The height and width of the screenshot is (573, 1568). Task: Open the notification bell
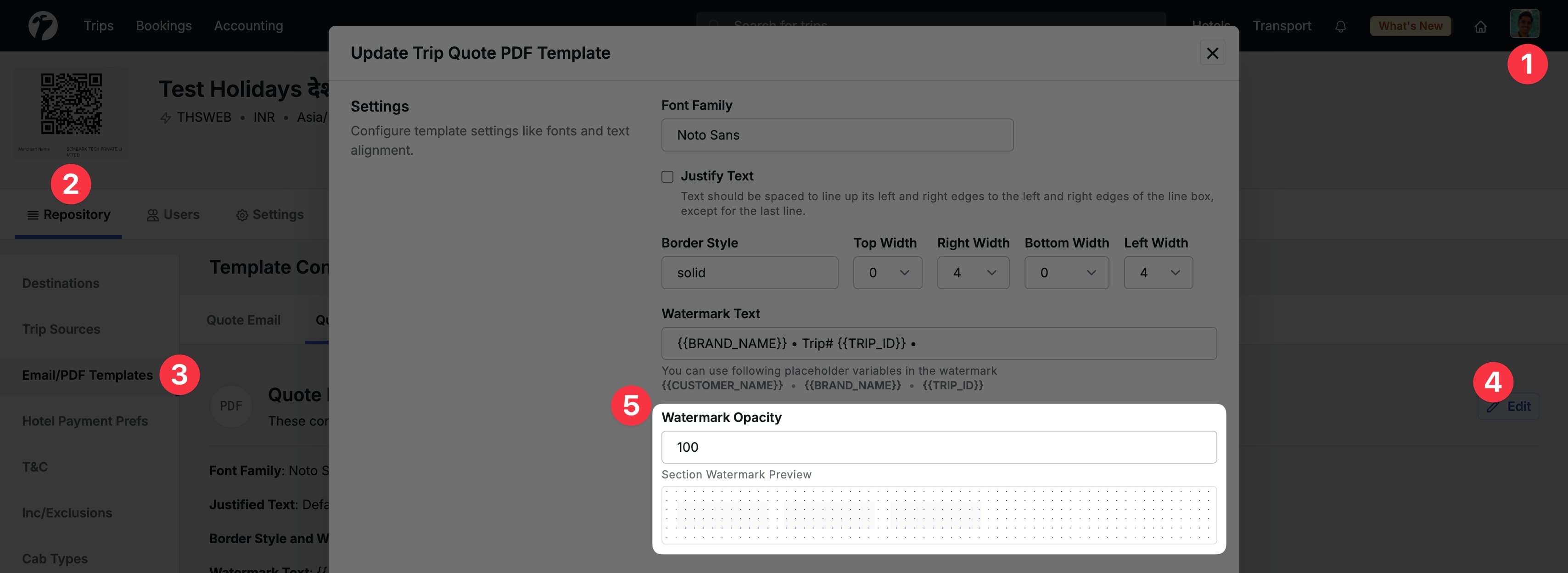click(x=1341, y=26)
